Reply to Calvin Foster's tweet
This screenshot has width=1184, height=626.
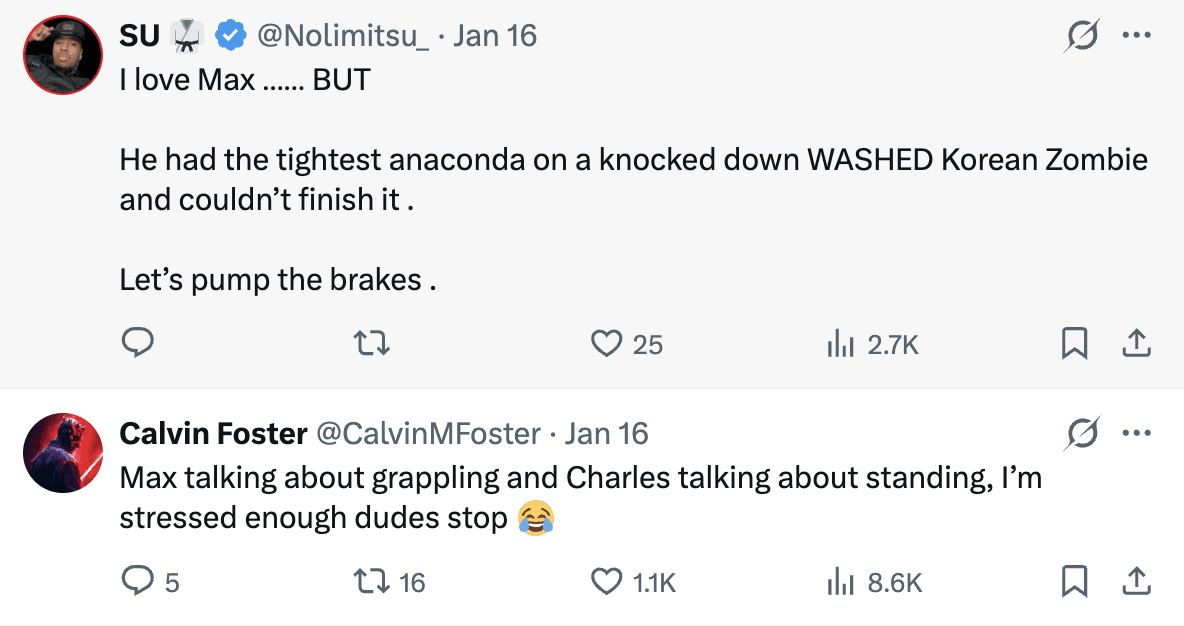137,581
